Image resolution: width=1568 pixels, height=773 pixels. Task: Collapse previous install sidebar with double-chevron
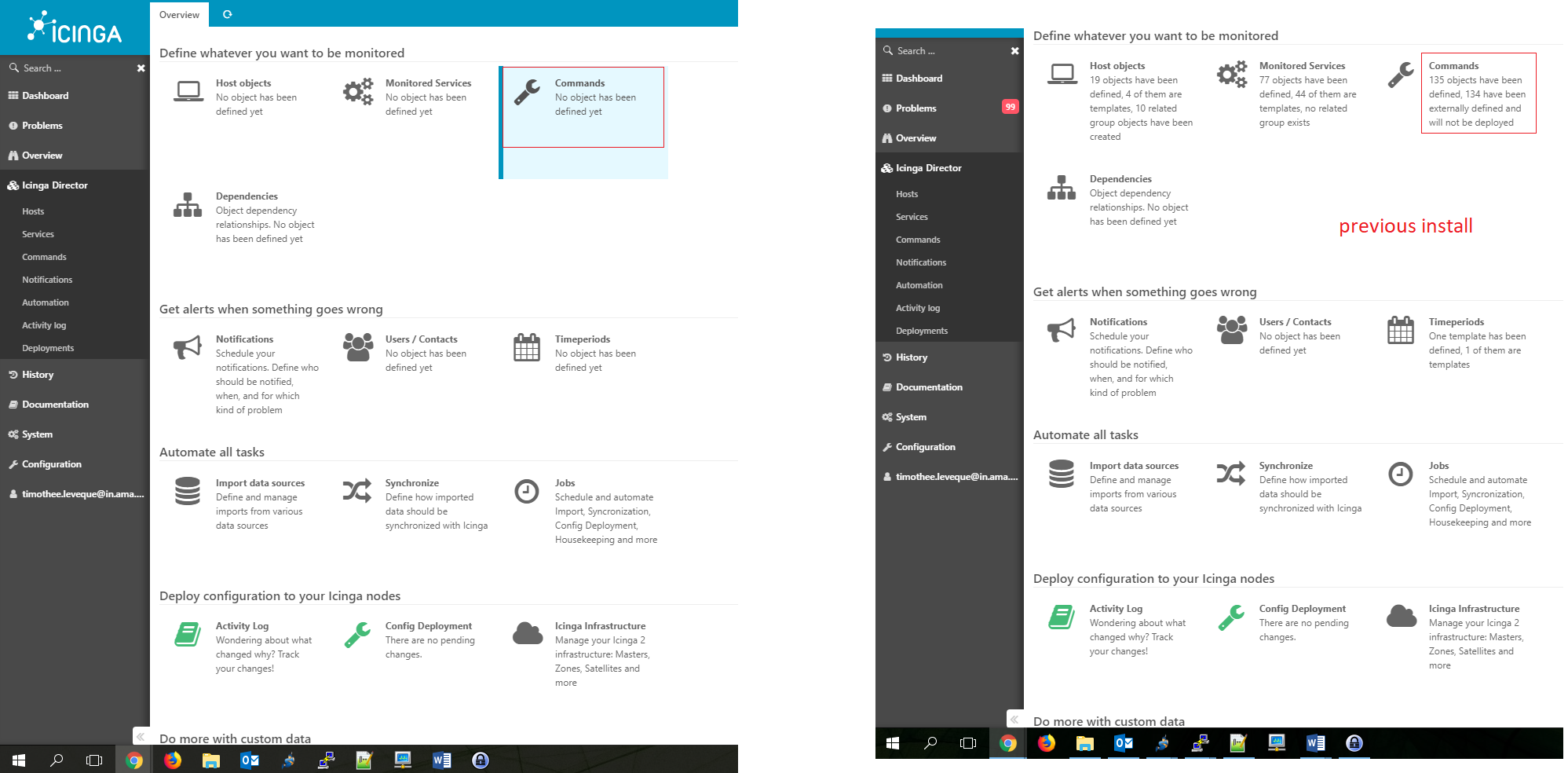[x=1014, y=719]
